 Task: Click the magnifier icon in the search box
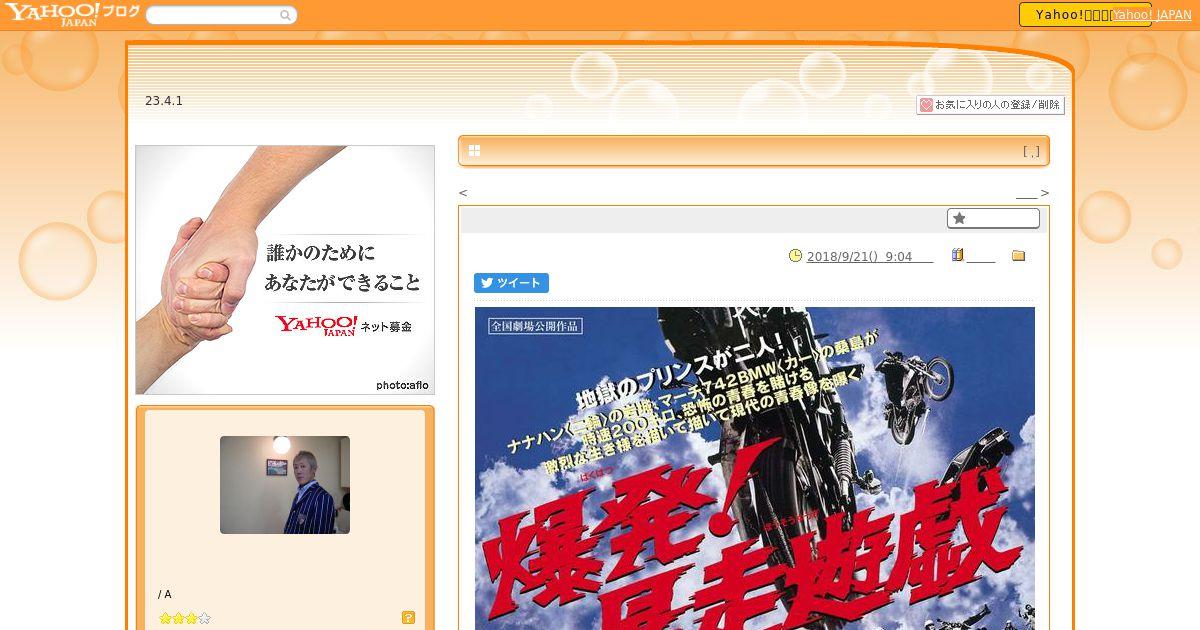[285, 15]
